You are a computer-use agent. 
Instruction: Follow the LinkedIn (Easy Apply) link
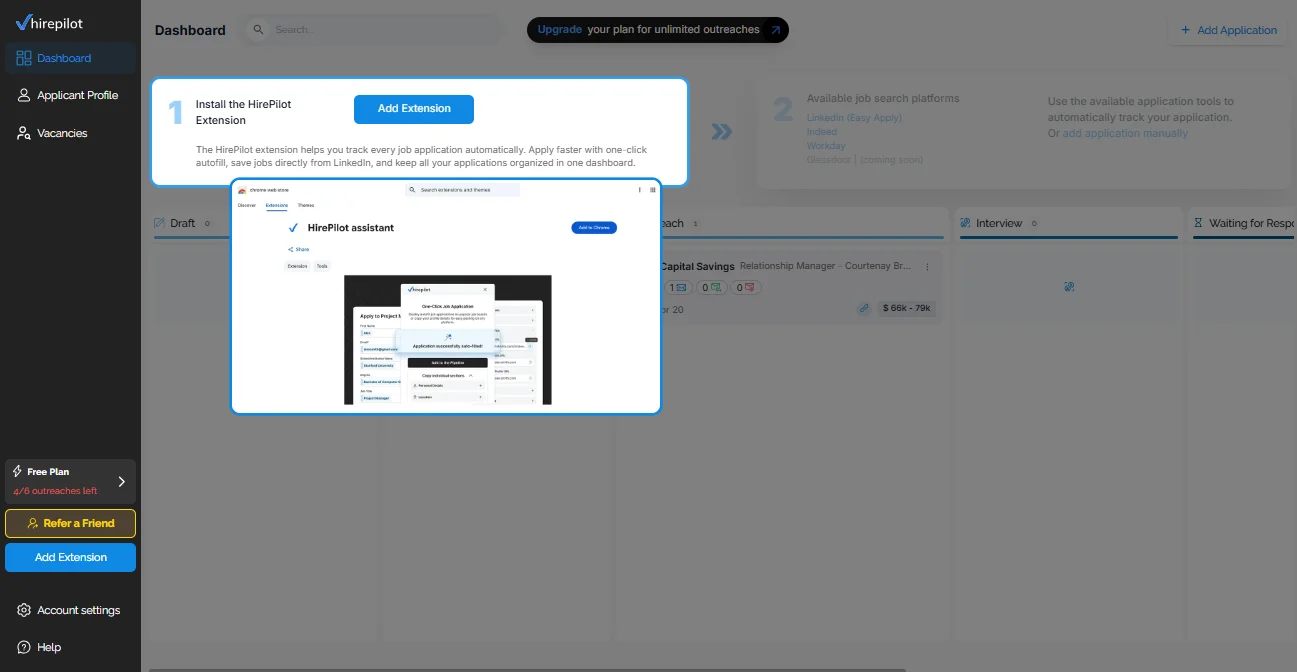(x=854, y=118)
